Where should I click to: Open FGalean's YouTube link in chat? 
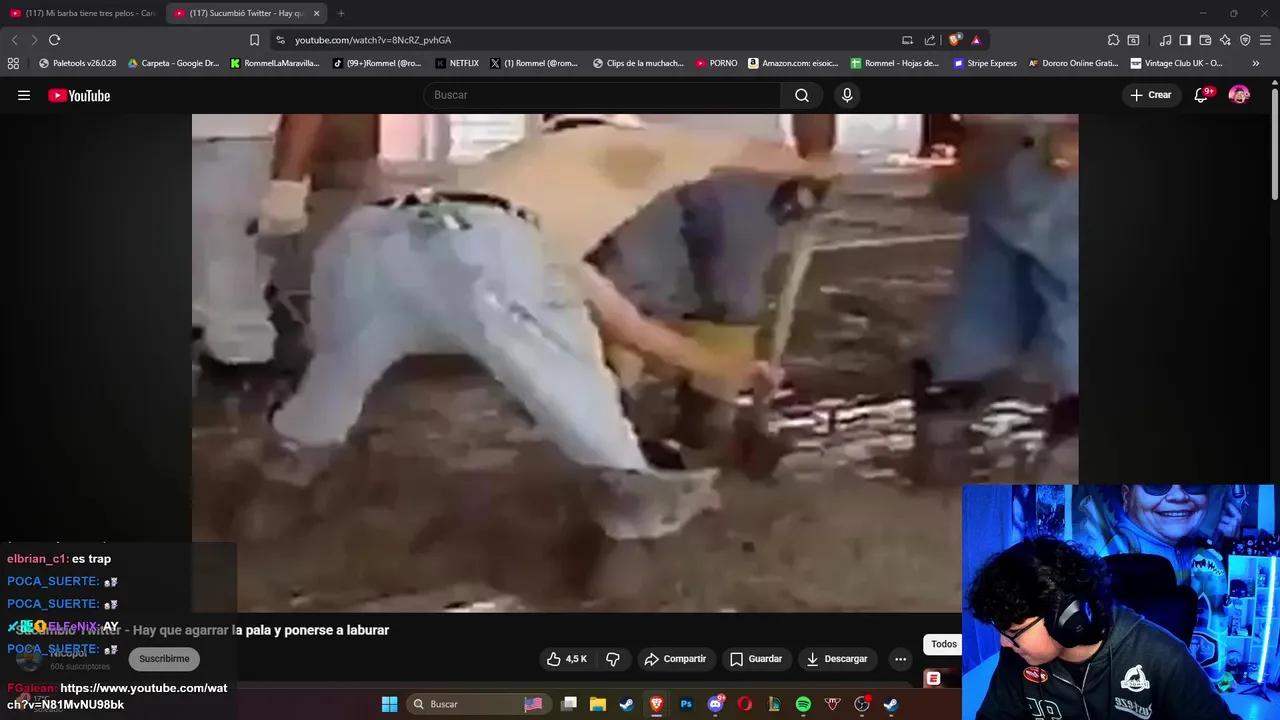(117, 696)
